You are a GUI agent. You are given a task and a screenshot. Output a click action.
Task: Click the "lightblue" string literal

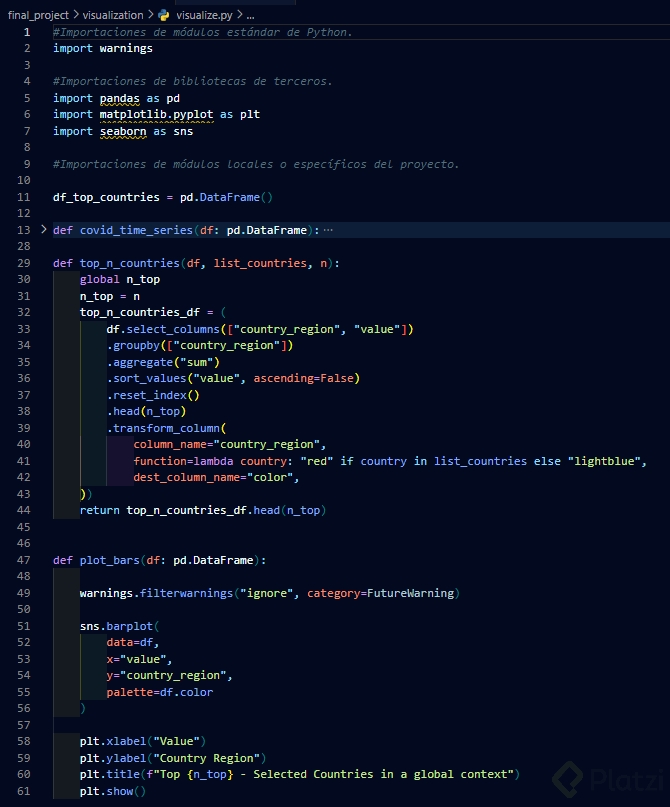604,461
